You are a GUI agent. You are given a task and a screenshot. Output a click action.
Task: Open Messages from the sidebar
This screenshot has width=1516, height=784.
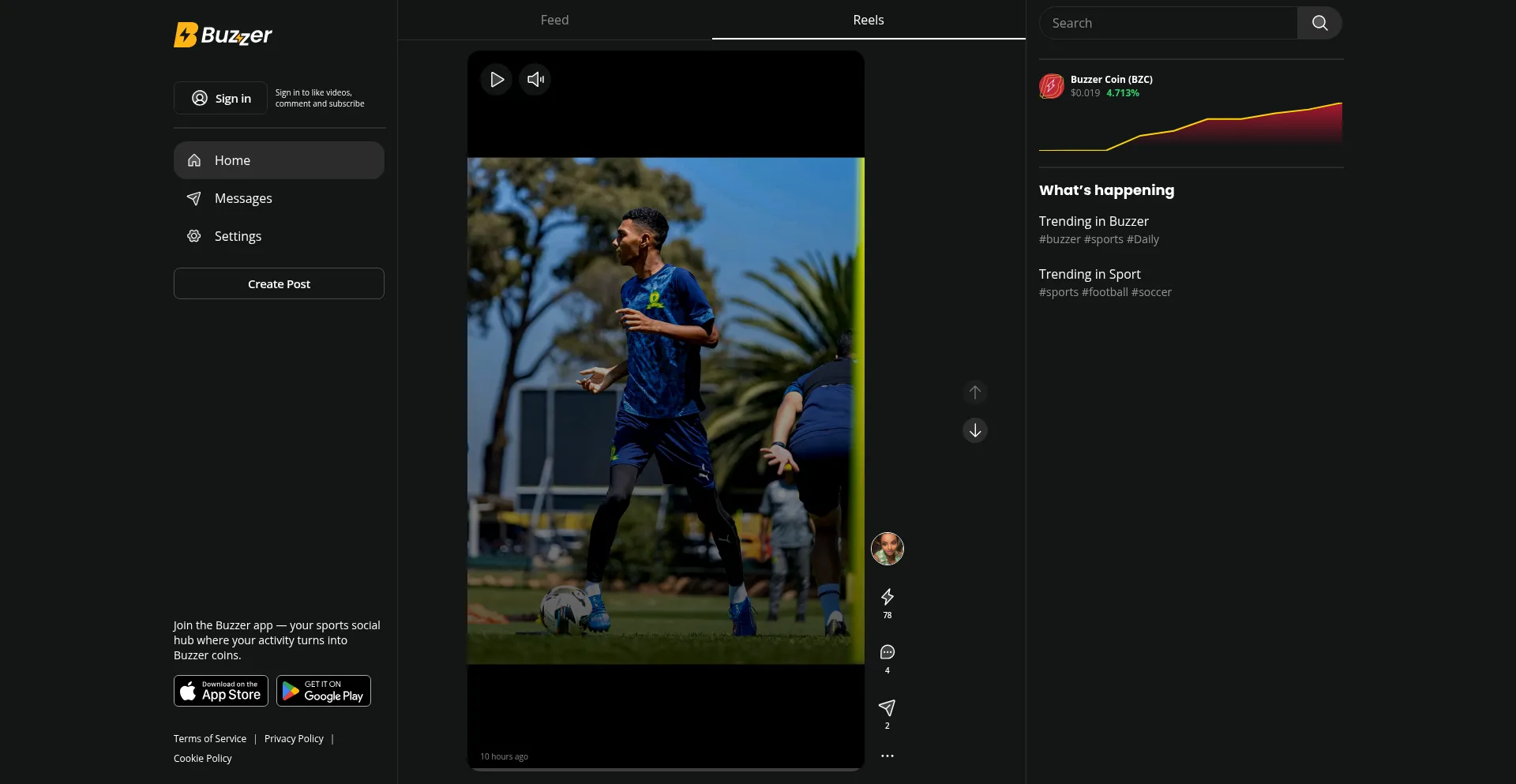click(x=243, y=199)
